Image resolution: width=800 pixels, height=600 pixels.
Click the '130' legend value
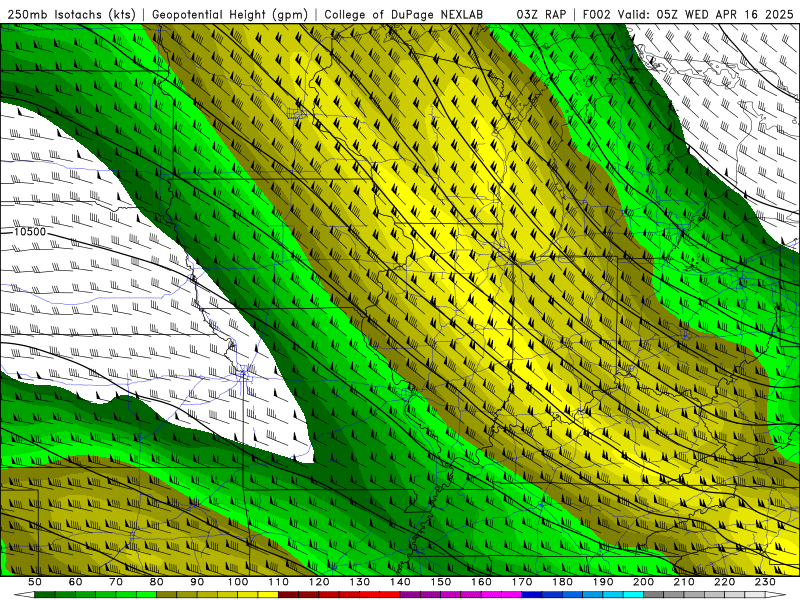click(360, 582)
